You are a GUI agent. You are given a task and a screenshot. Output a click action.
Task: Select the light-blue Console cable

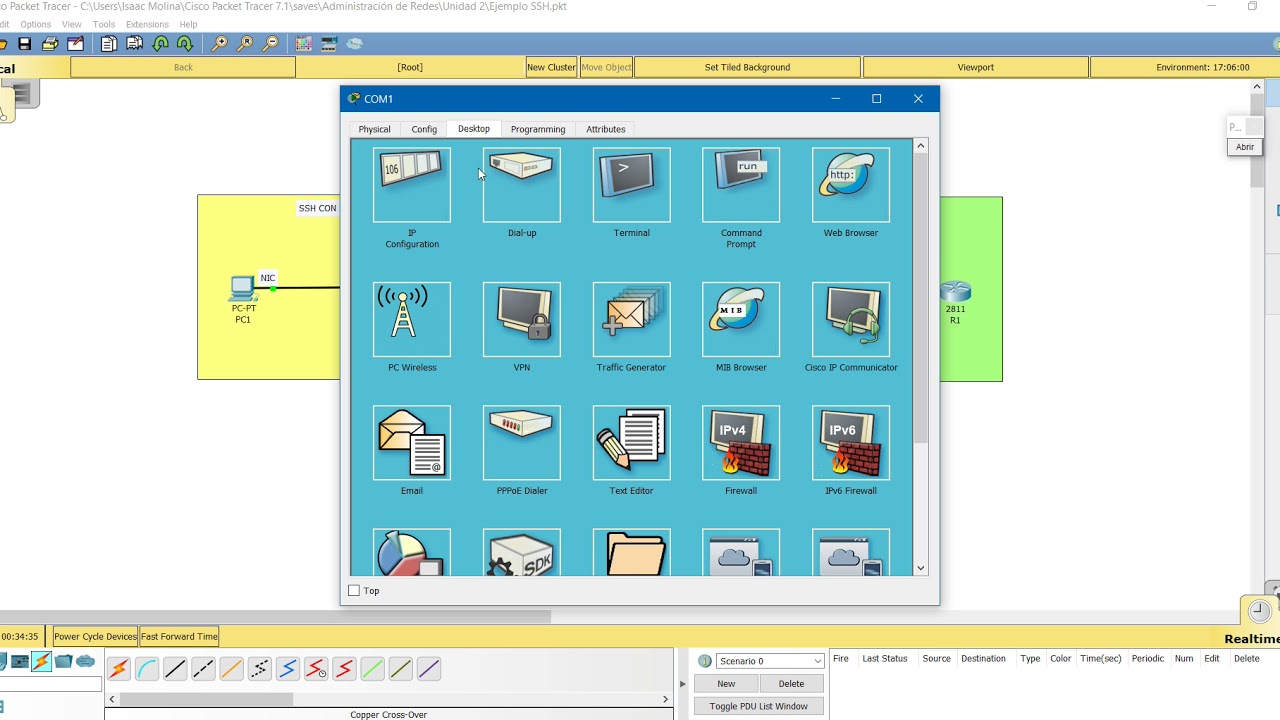click(x=147, y=669)
